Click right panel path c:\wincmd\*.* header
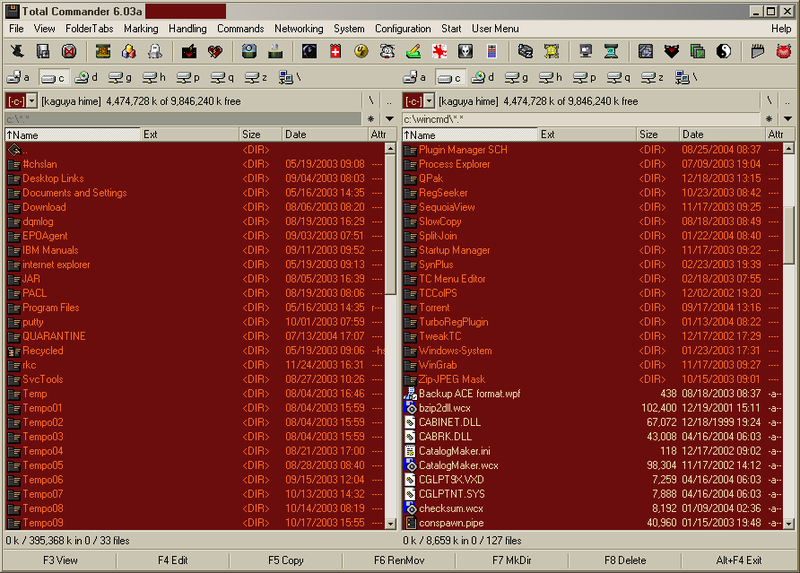 [x=581, y=119]
